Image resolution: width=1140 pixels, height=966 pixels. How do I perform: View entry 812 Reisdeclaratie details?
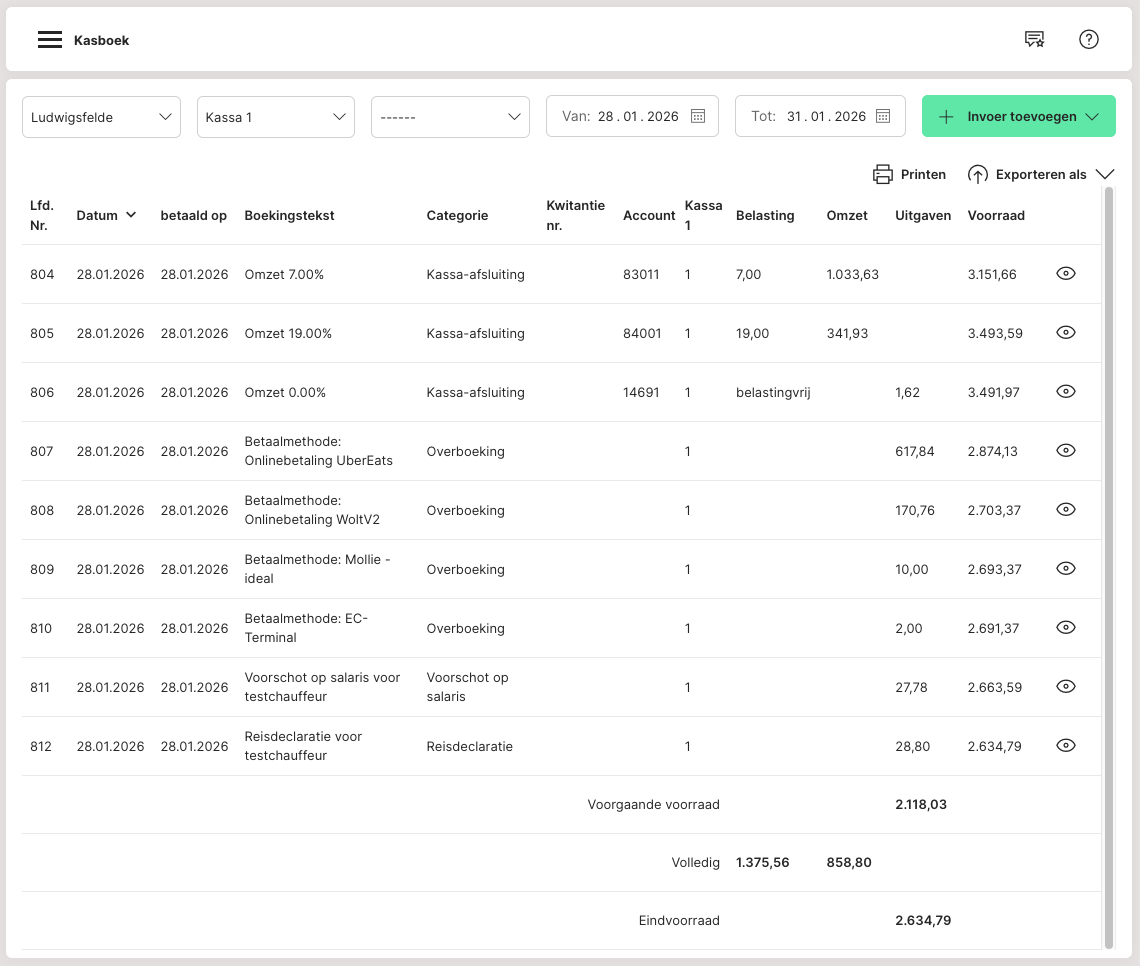click(x=1066, y=746)
